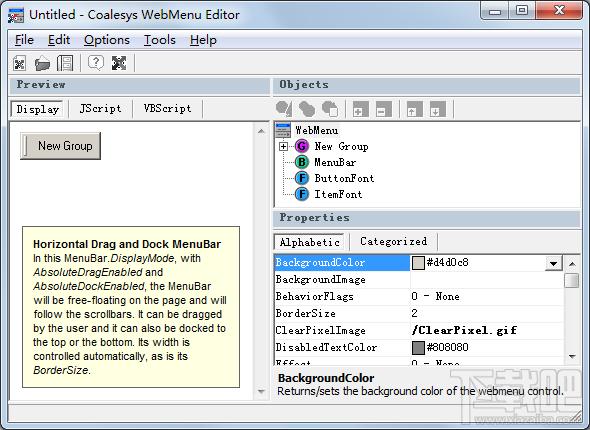Click the properties list scroll down arrow
Screen dimensions: 590x430
(572, 356)
